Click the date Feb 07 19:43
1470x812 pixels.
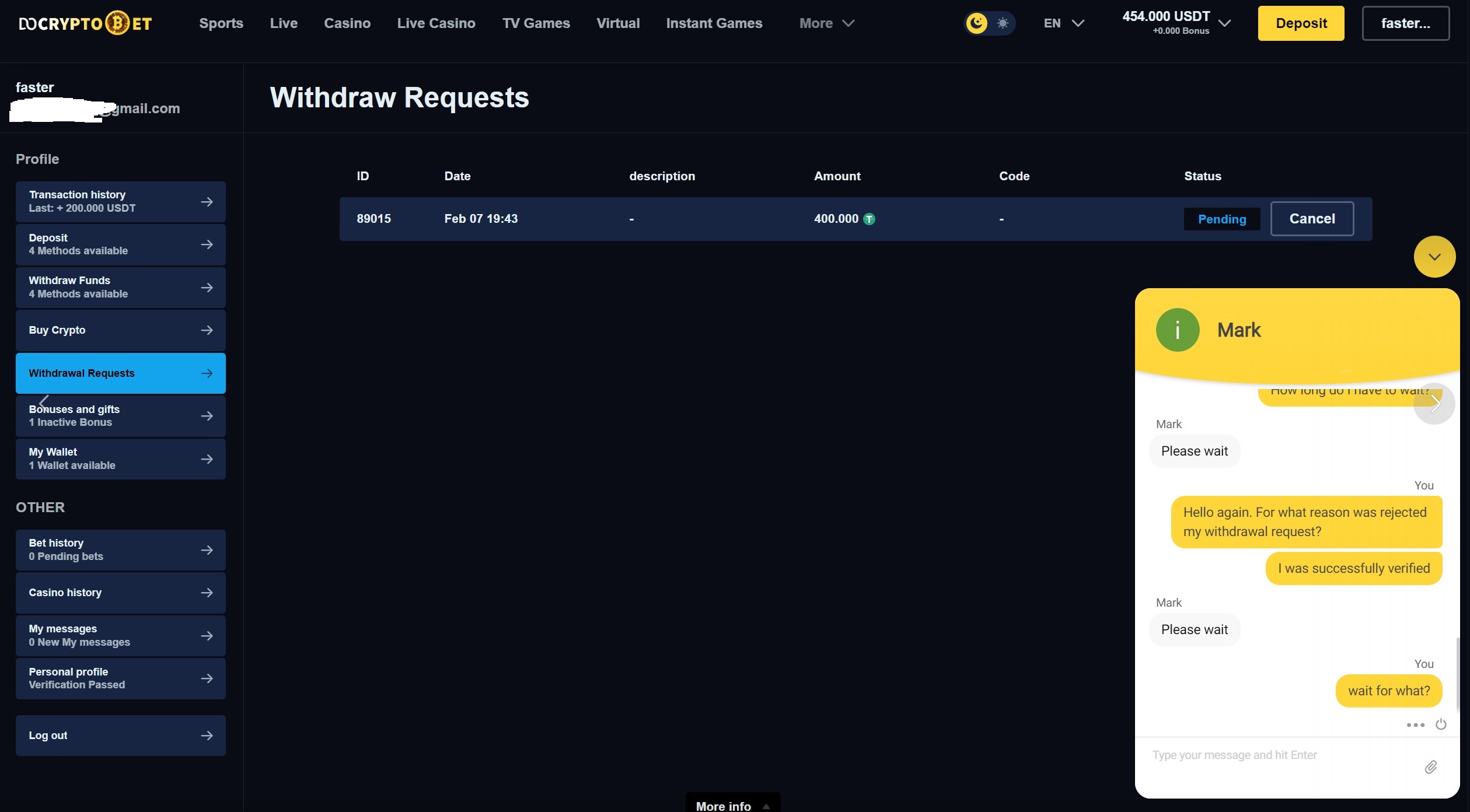[x=481, y=219]
